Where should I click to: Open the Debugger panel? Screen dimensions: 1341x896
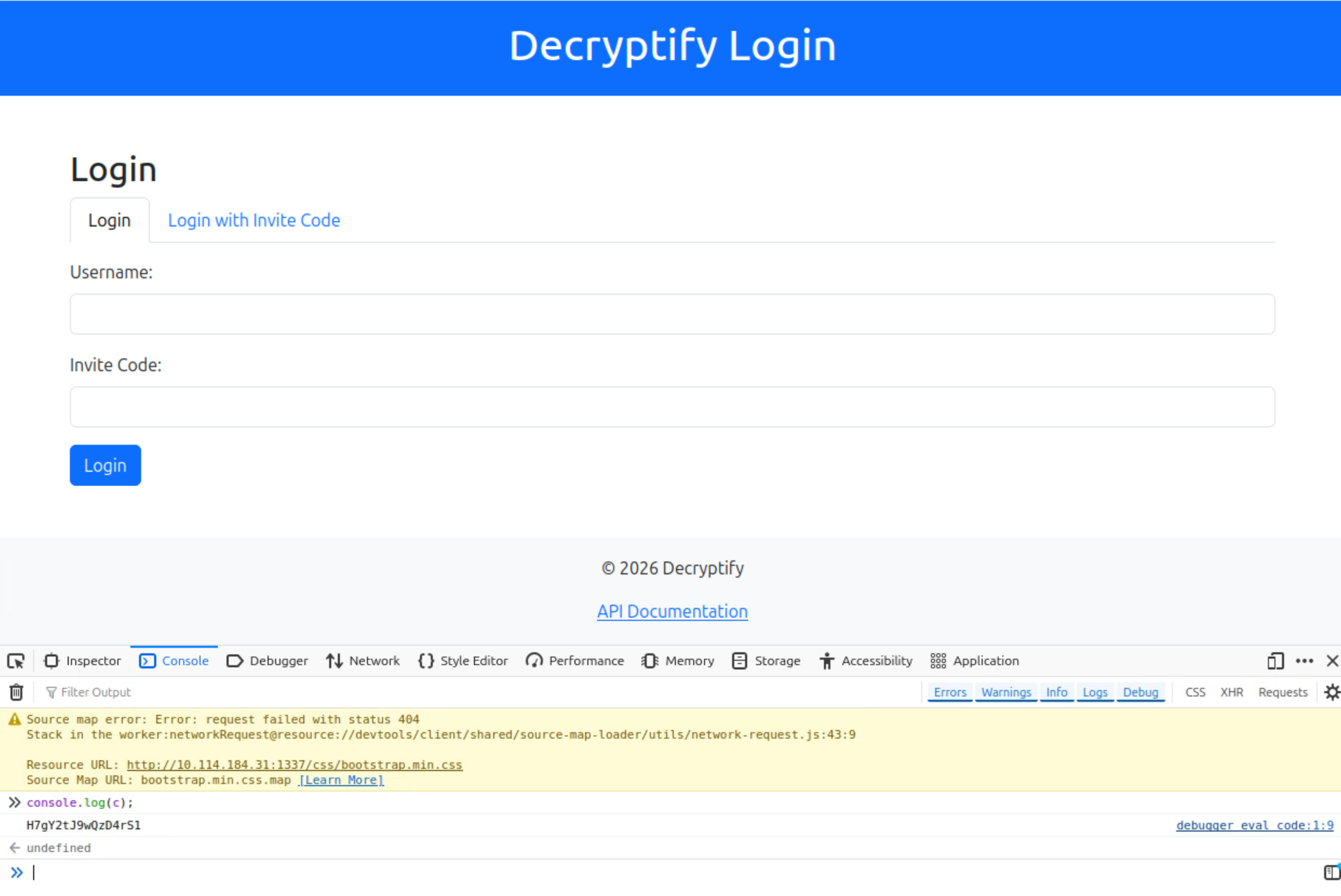(267, 661)
